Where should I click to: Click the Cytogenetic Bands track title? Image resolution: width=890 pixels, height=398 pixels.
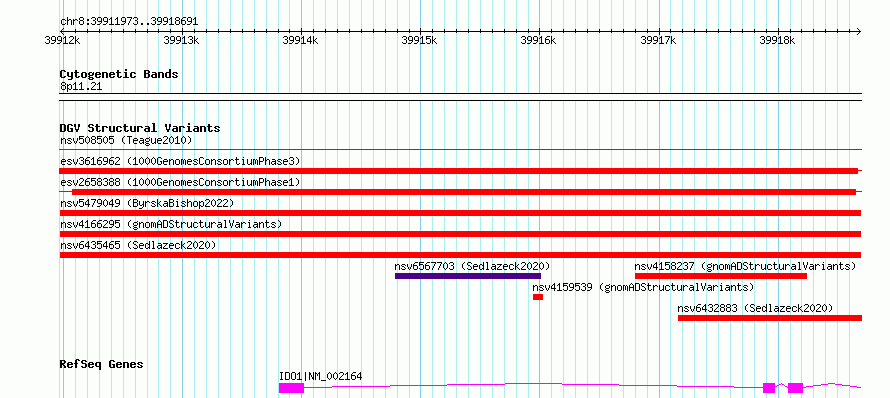click(119, 74)
